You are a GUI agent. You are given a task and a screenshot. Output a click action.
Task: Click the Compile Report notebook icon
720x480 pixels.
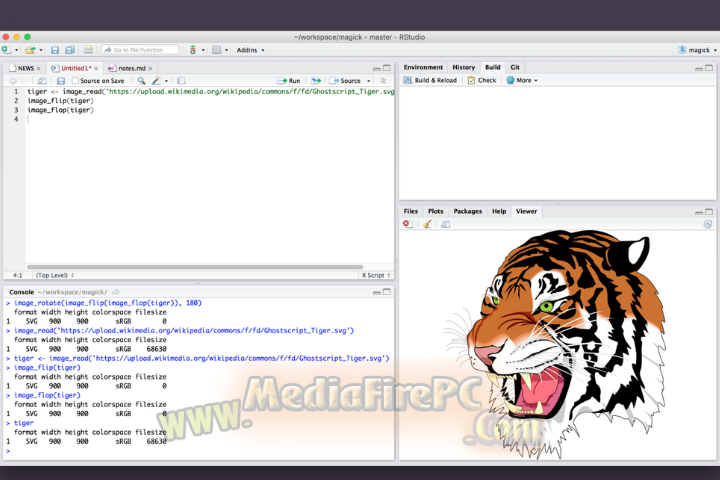pyautogui.click(x=181, y=81)
